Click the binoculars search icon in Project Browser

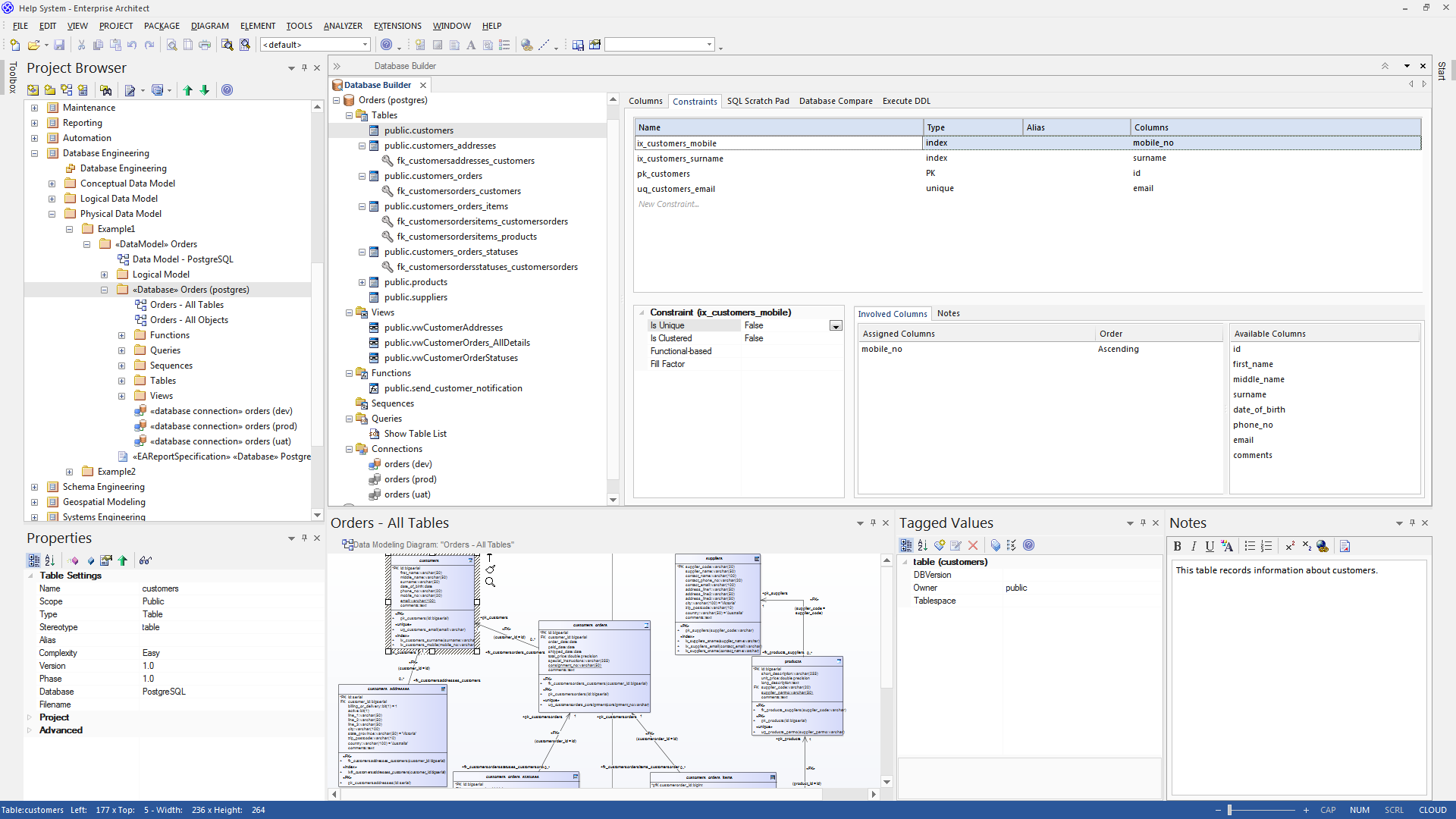(x=105, y=90)
